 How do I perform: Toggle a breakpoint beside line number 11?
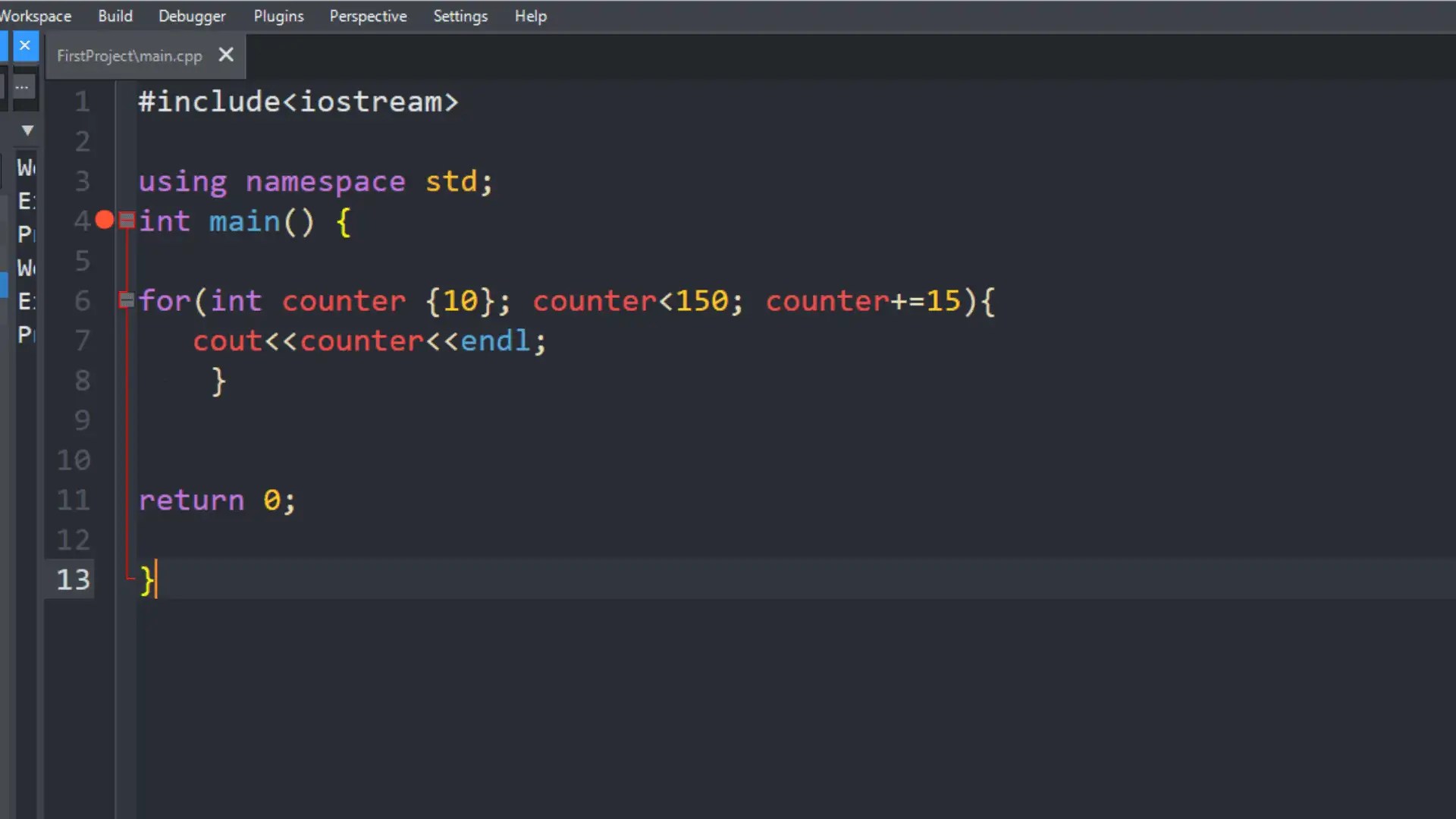[x=105, y=500]
